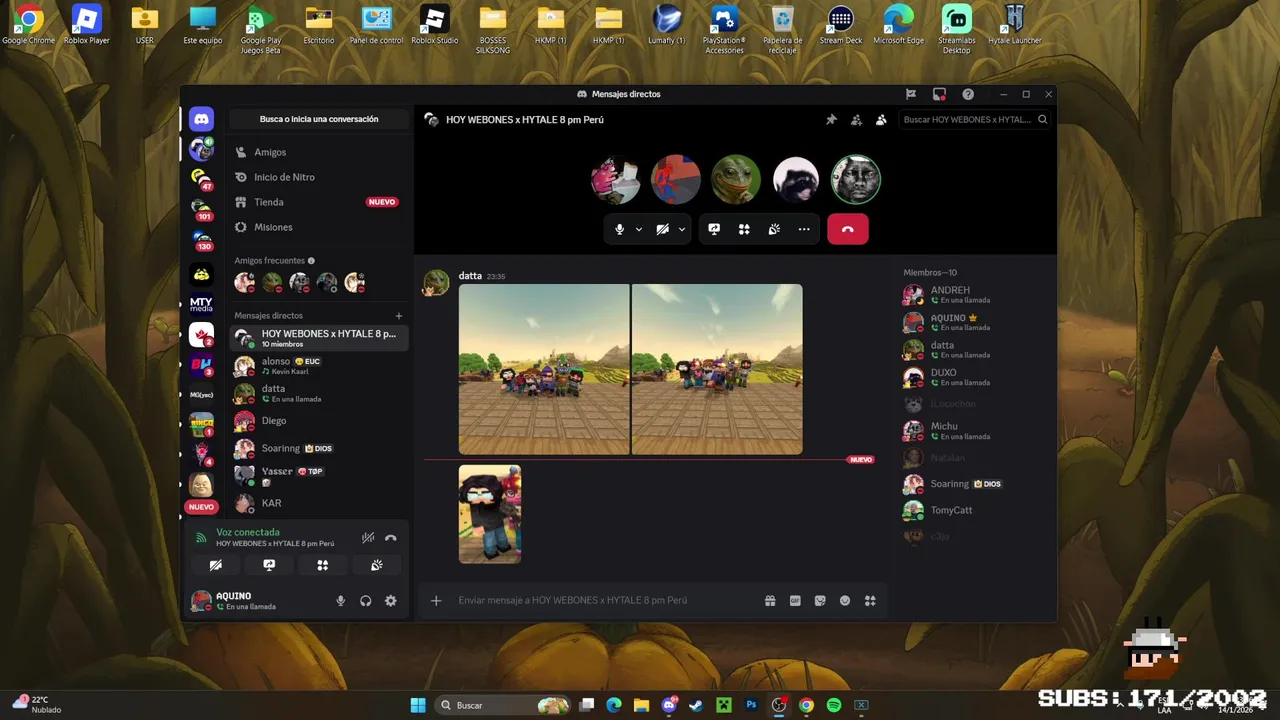The width and height of the screenshot is (1280, 720).
Task: Deafen with headphones icon in user panel
Action: point(366,601)
